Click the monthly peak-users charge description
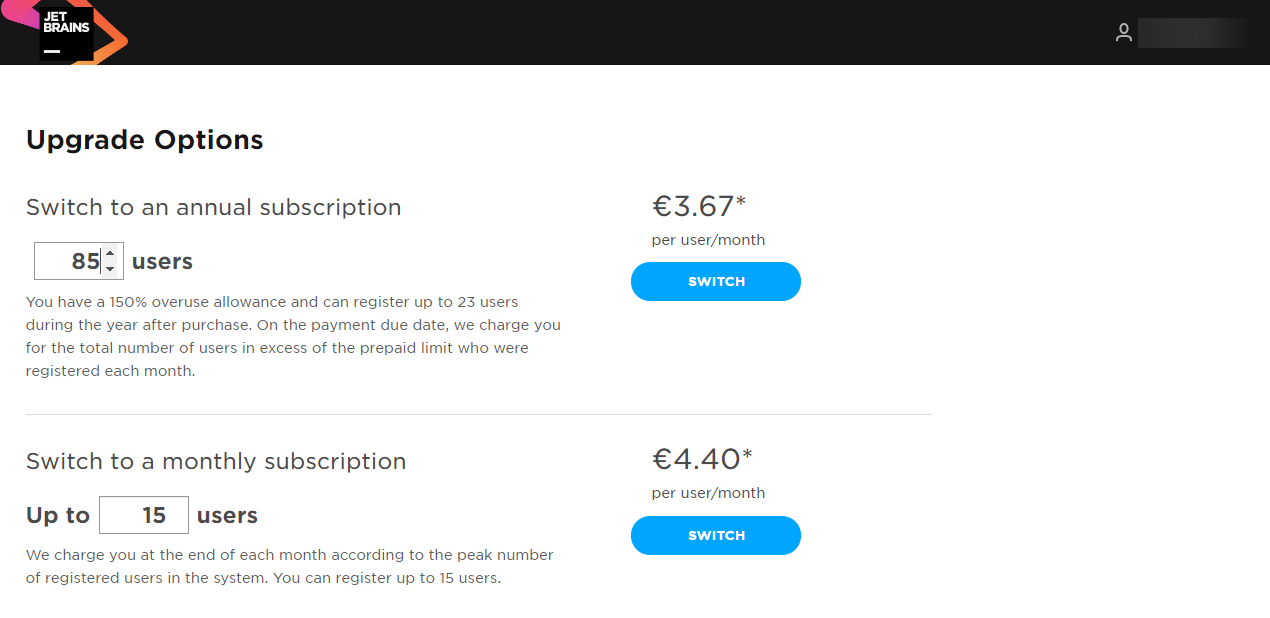 tap(290, 566)
